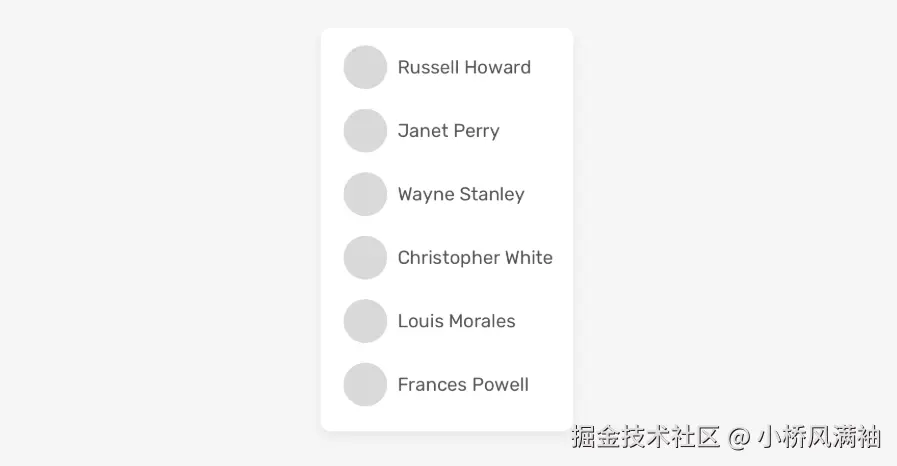Click the gray background left of the card

coord(160,230)
